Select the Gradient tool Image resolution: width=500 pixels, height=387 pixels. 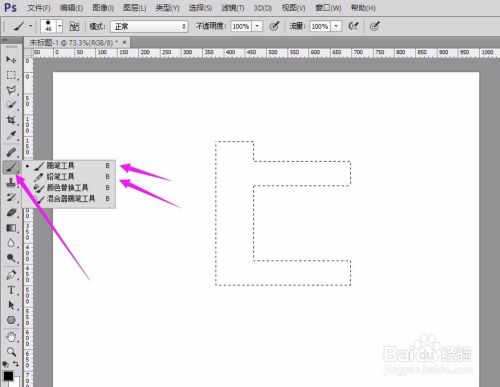(11, 228)
